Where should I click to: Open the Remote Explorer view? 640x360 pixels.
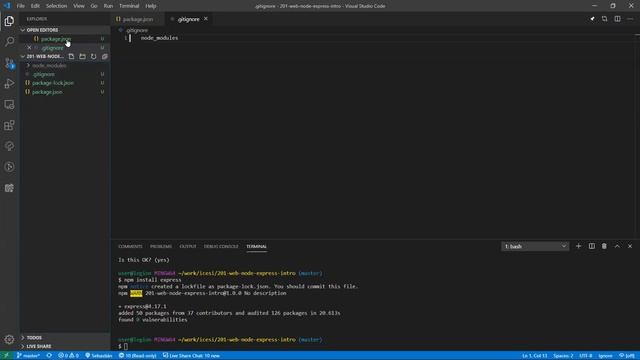point(9,104)
